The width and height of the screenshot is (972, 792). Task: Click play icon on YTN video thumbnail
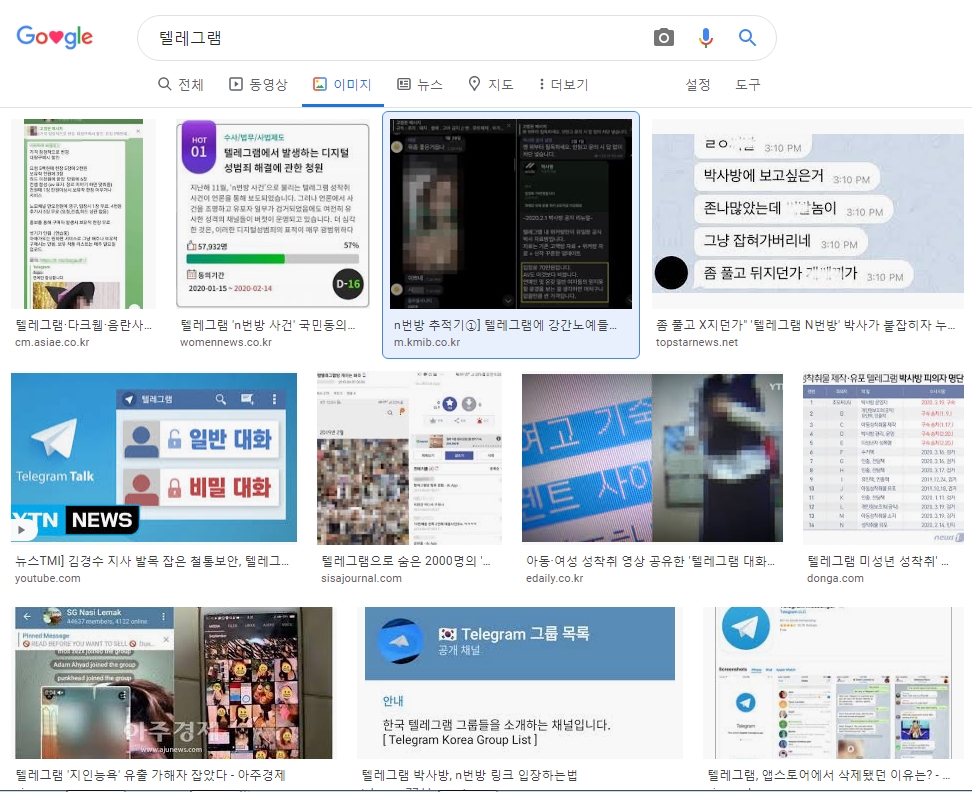point(22,530)
